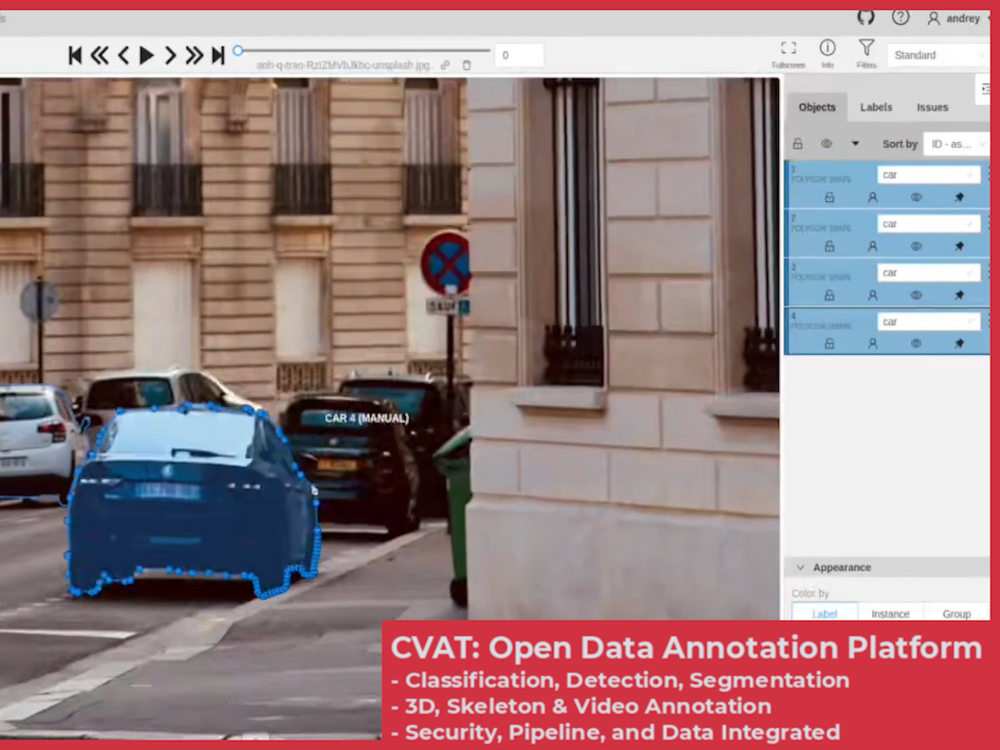
Task: Toggle occluded for object 4
Action: coord(872,344)
